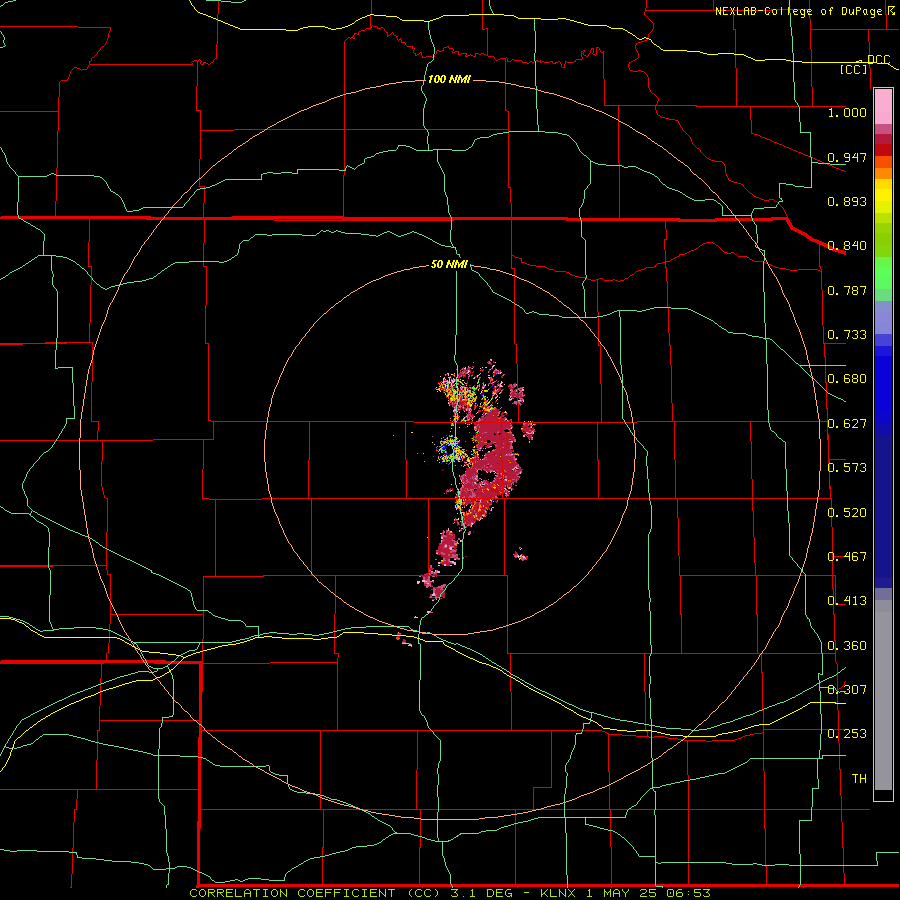Click the 100 NMI range ring label

(449, 79)
